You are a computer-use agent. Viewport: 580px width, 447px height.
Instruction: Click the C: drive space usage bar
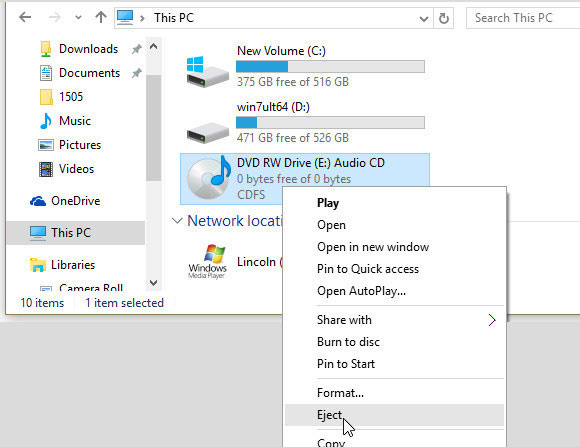click(x=330, y=67)
